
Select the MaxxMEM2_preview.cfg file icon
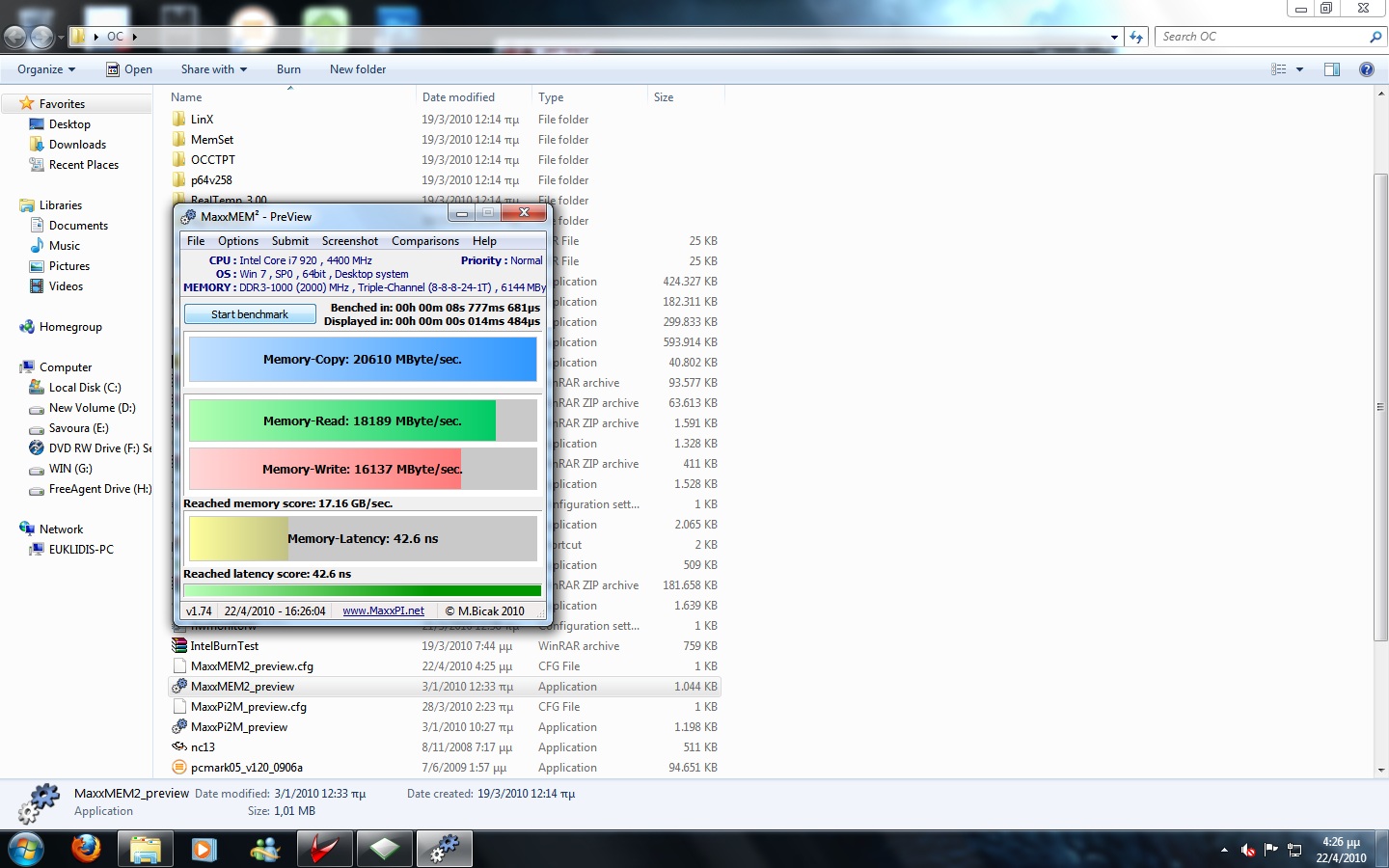click(x=178, y=666)
